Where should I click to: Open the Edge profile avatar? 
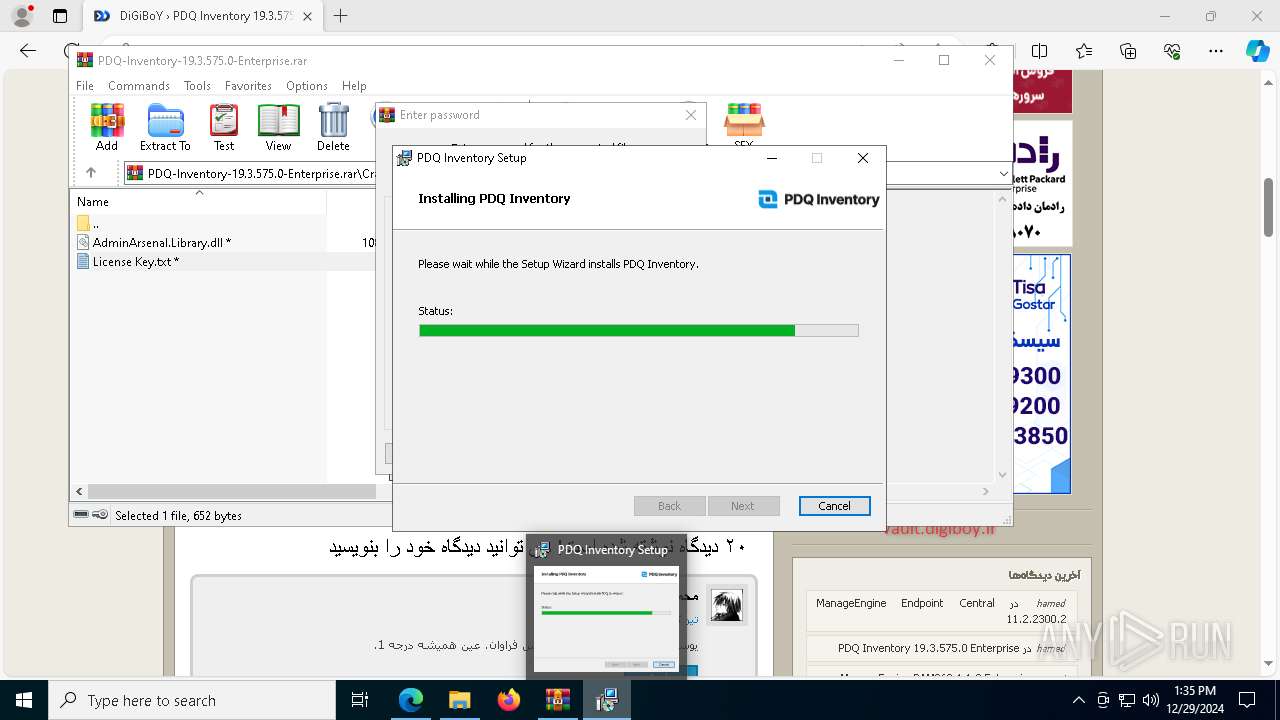coord(21,16)
